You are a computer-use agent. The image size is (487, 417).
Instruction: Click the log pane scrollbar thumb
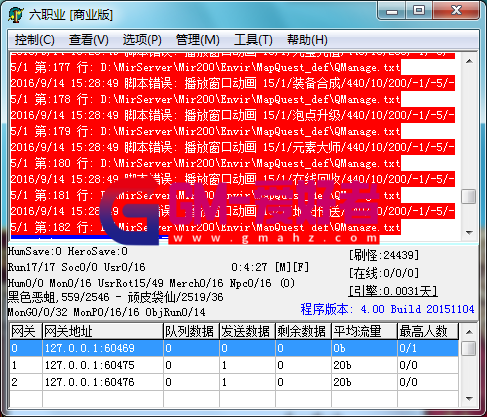(469, 196)
